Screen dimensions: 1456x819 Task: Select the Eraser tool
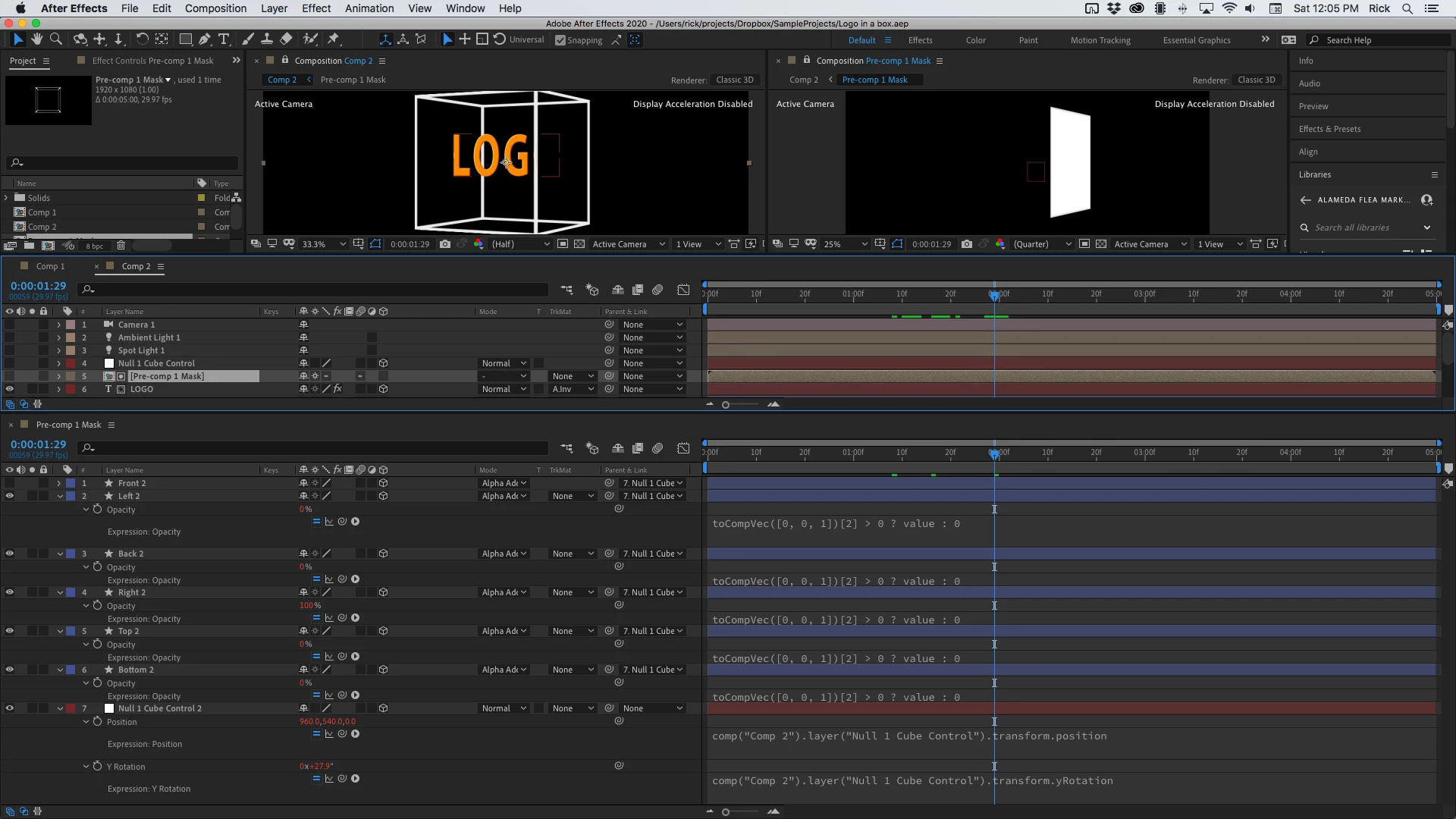(x=286, y=39)
